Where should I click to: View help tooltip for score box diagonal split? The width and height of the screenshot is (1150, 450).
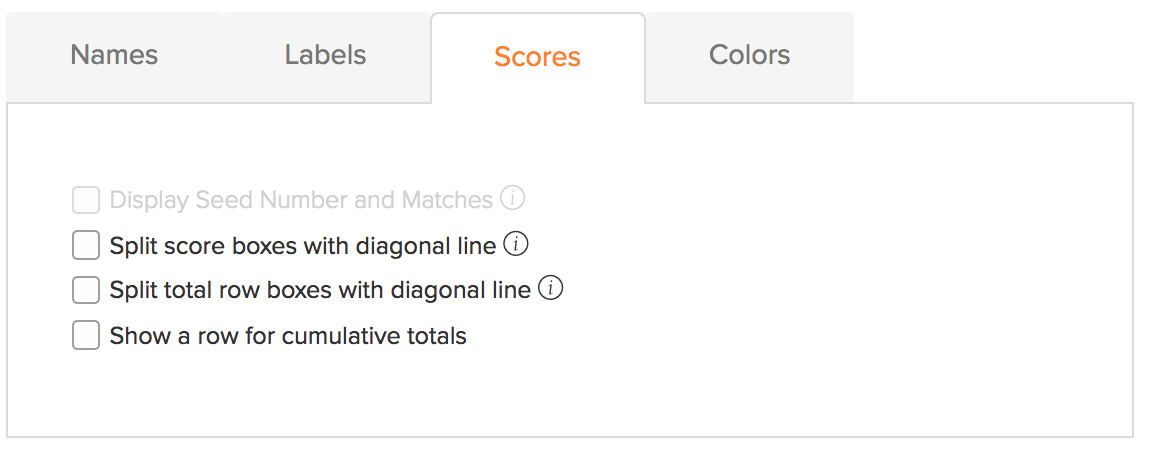tap(516, 245)
